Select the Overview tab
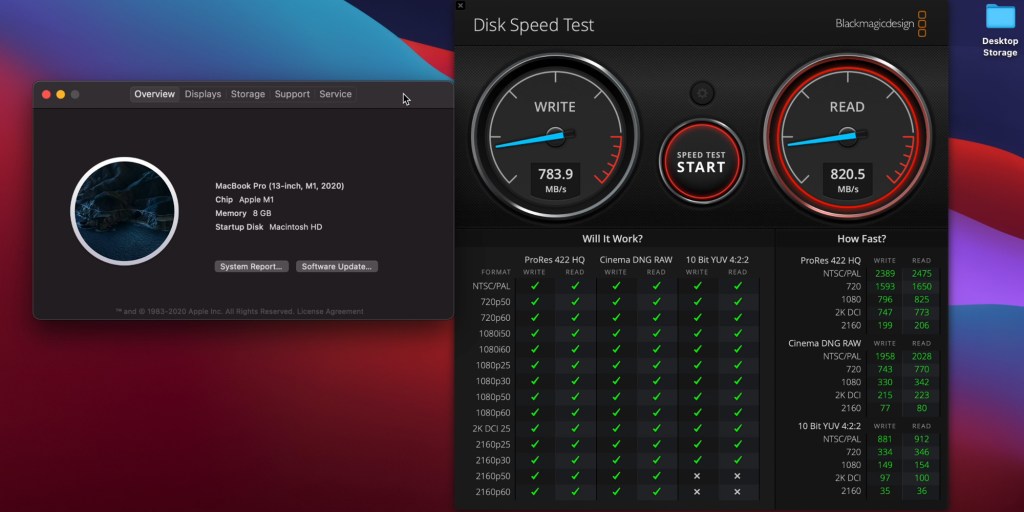 155,94
